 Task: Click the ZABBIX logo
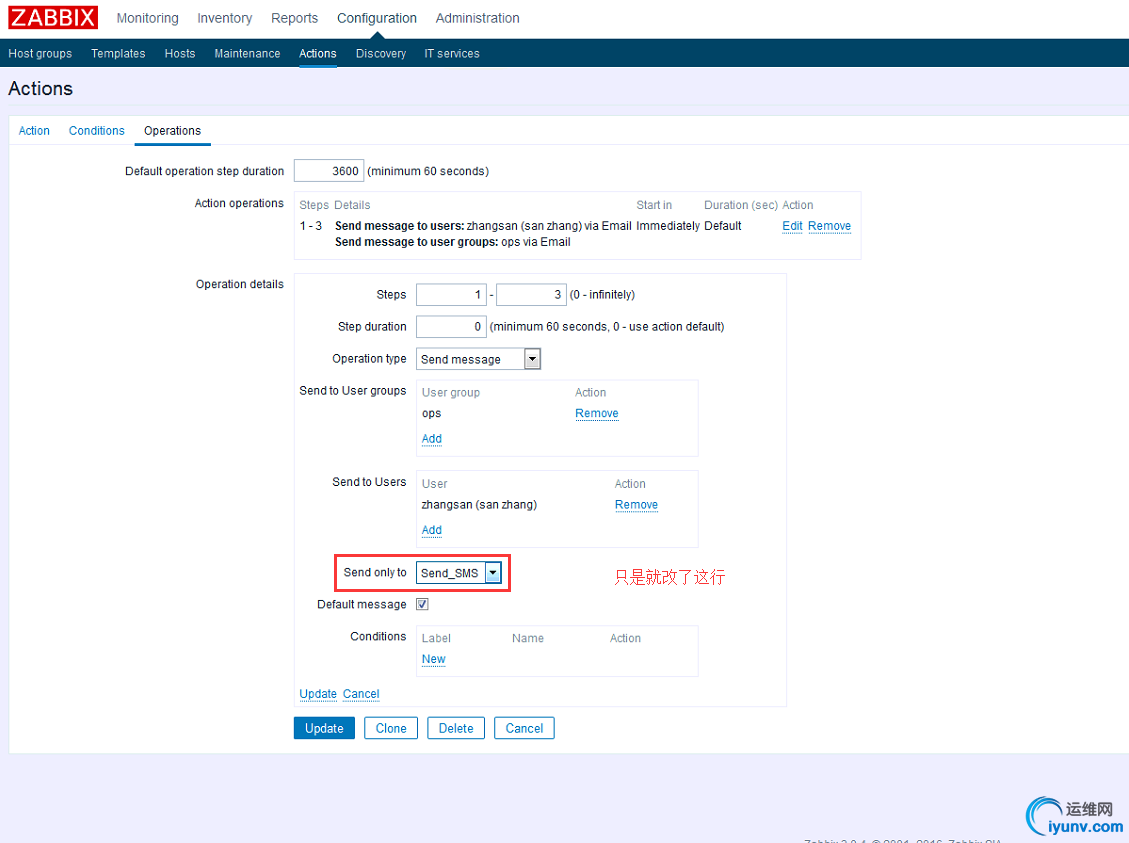pyautogui.click(x=53, y=17)
